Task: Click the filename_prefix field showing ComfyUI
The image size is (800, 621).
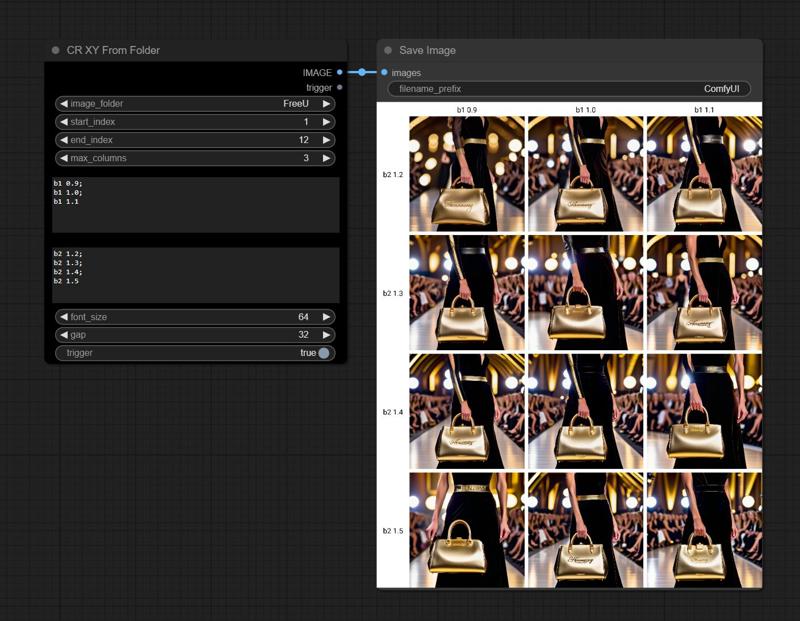Action: pyautogui.click(x=569, y=89)
